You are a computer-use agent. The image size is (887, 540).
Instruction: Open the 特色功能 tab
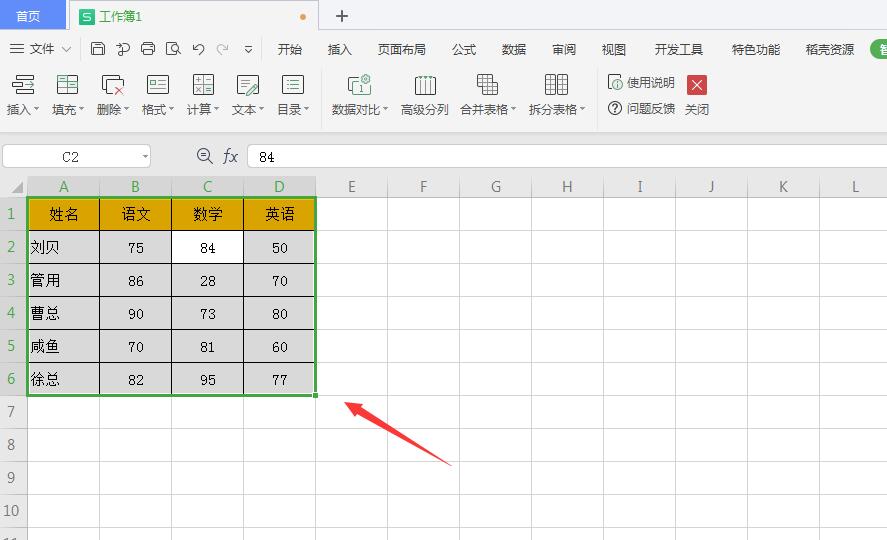(756, 50)
